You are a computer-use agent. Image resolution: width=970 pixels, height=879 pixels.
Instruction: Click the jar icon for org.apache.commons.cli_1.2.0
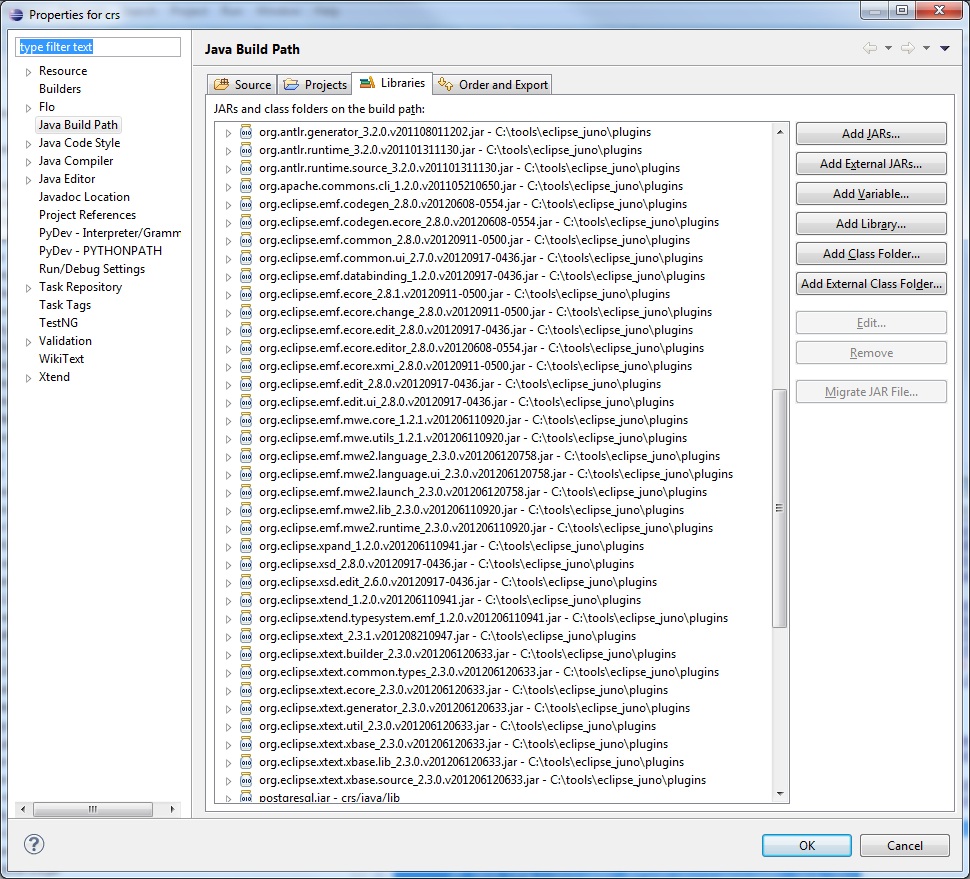(x=246, y=186)
